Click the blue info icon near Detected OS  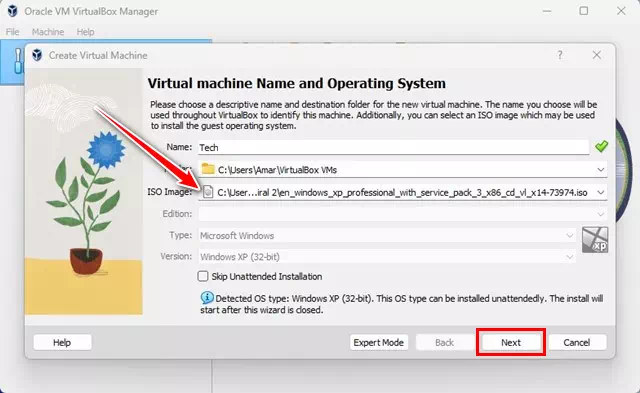coord(207,298)
